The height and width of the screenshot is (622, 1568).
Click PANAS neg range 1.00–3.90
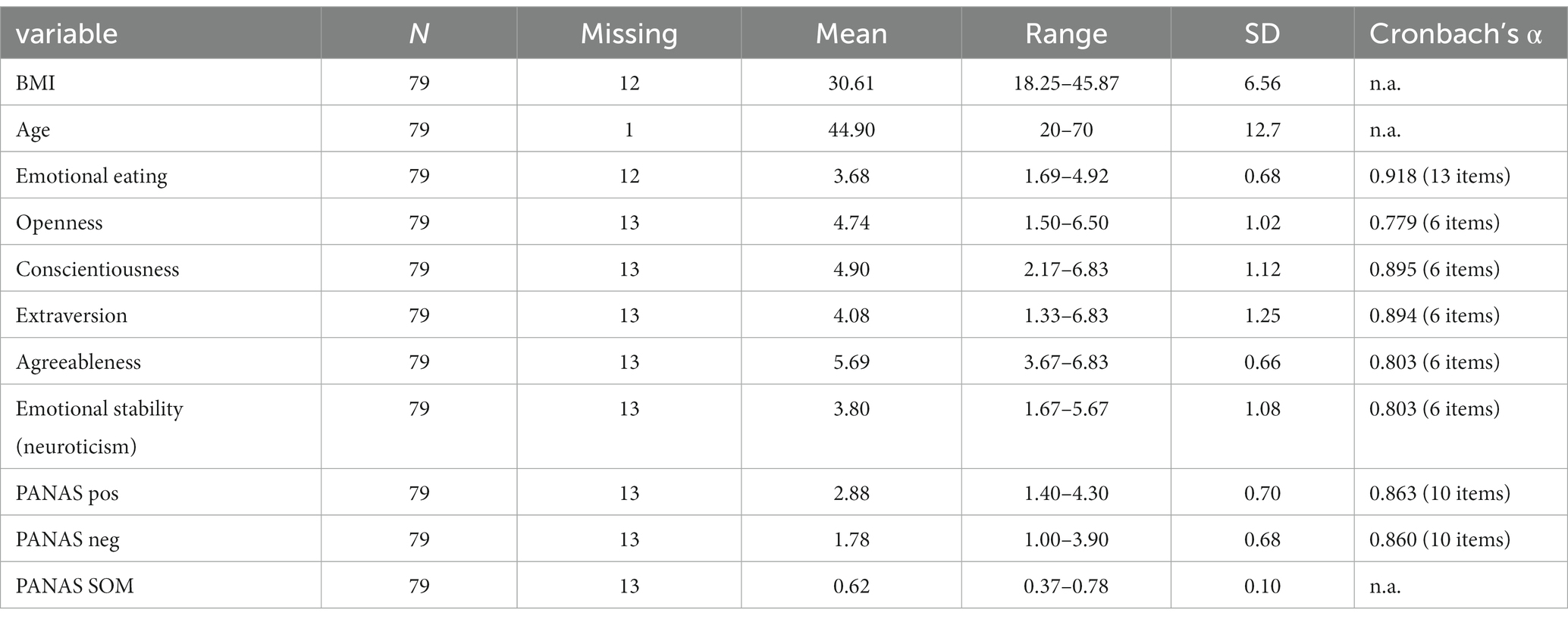(x=1066, y=539)
